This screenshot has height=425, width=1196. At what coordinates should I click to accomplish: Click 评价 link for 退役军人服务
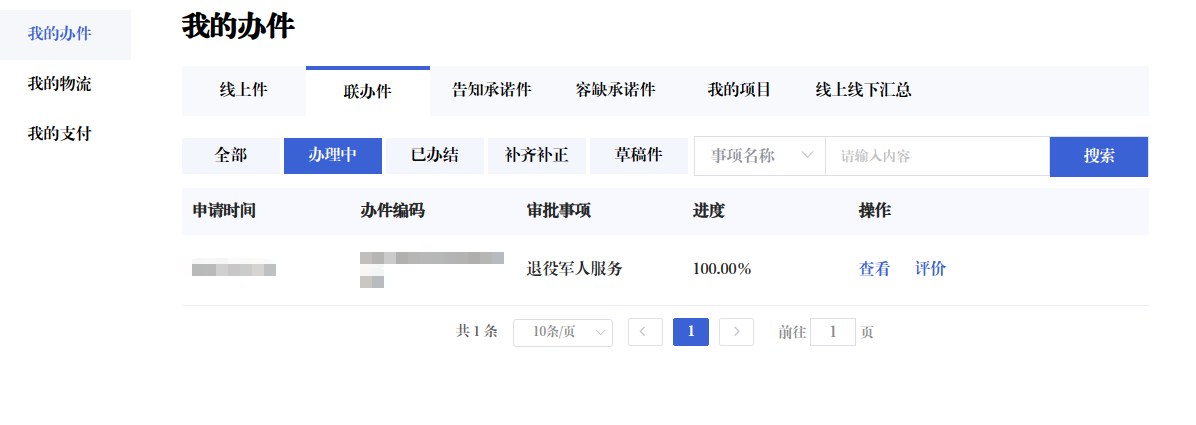(930, 269)
